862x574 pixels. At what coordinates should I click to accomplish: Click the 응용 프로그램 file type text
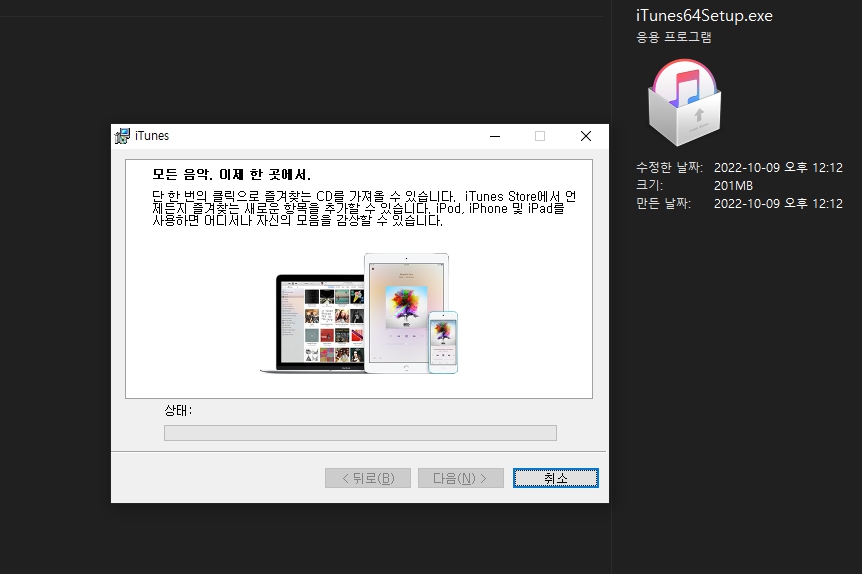[674, 37]
